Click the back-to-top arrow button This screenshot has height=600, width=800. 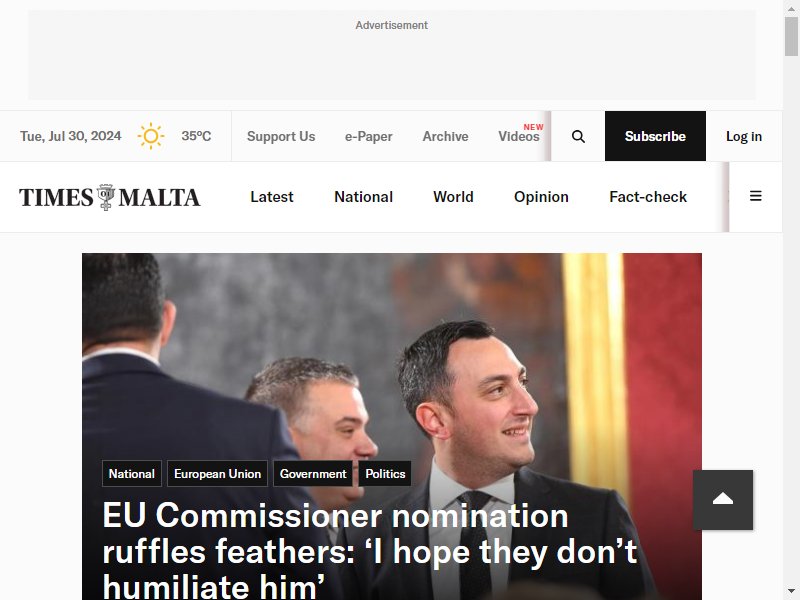click(x=722, y=500)
